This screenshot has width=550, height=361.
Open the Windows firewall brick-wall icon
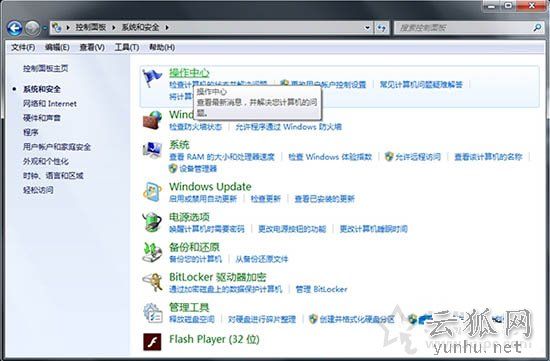pyautogui.click(x=152, y=120)
